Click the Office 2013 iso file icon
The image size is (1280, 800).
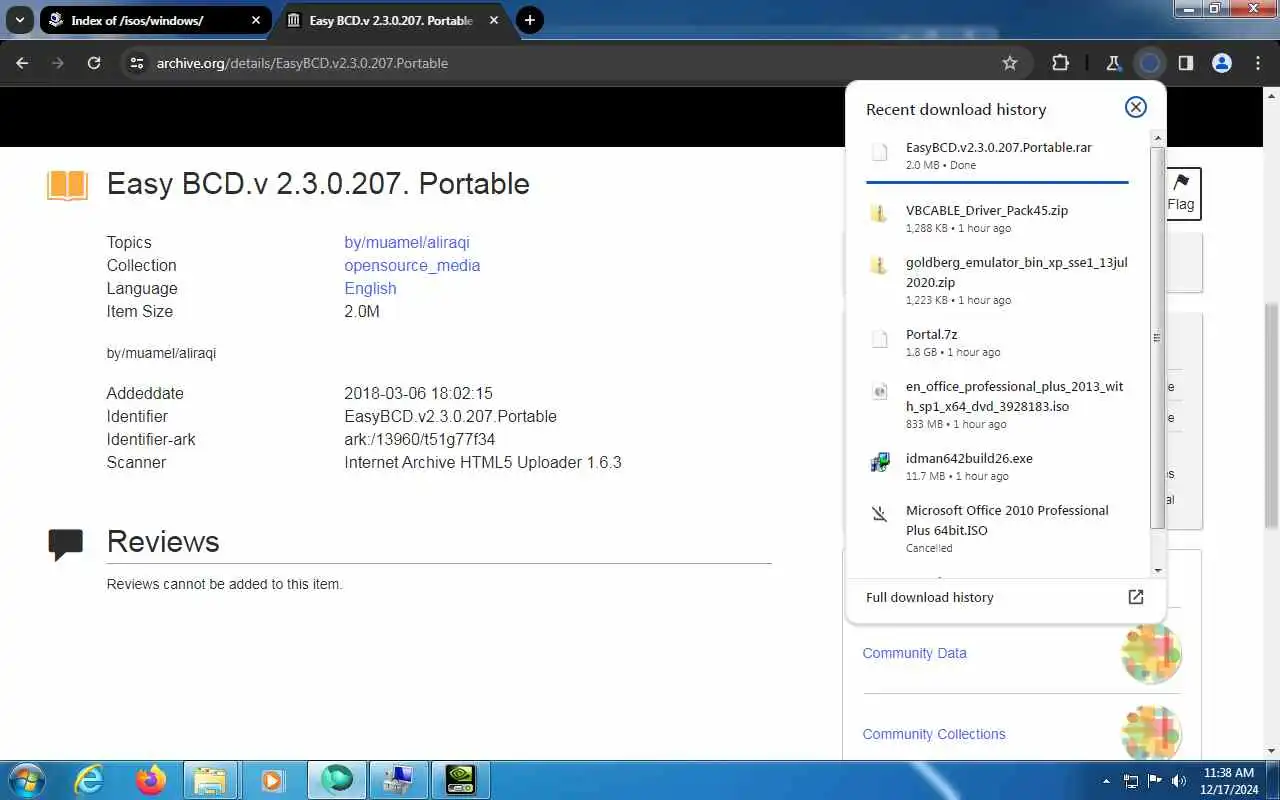point(879,391)
